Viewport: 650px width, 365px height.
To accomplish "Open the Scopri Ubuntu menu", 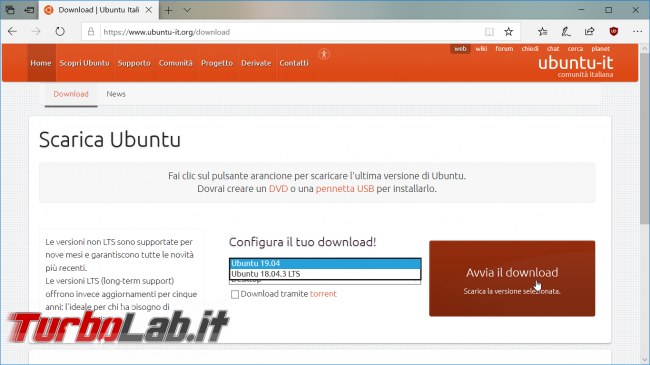I will point(85,63).
